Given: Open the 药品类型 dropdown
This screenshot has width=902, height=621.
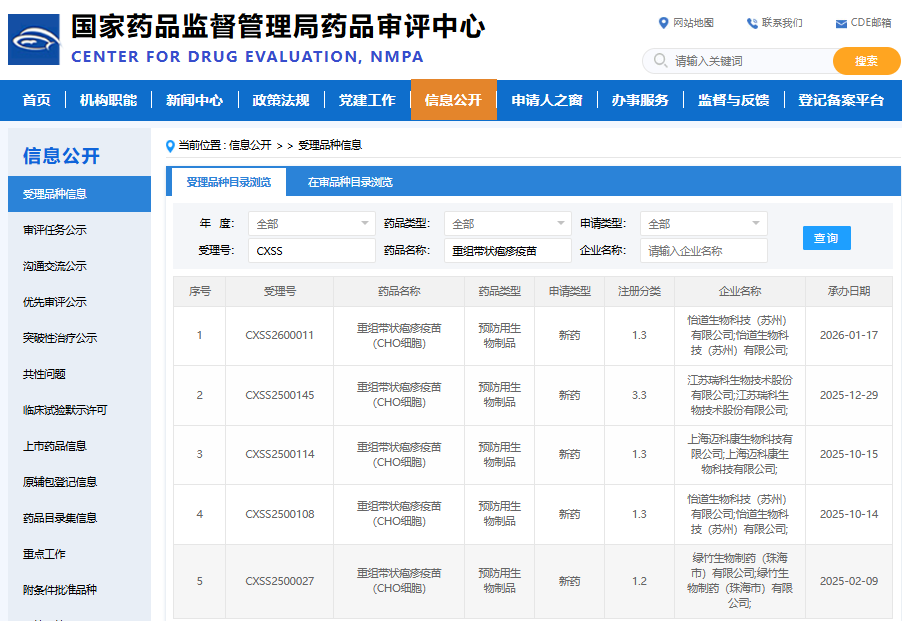Looking at the screenshot, I should (507, 224).
